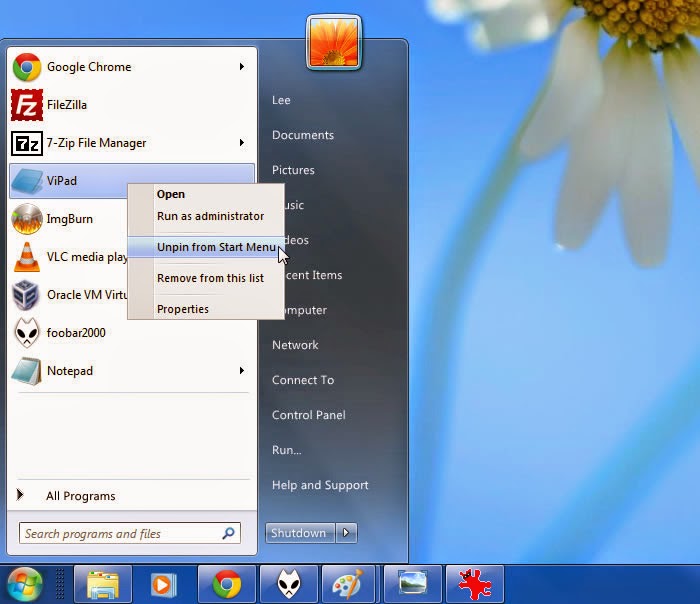Click the ViPad blue icon
This screenshot has width=700, height=604.
point(27,181)
